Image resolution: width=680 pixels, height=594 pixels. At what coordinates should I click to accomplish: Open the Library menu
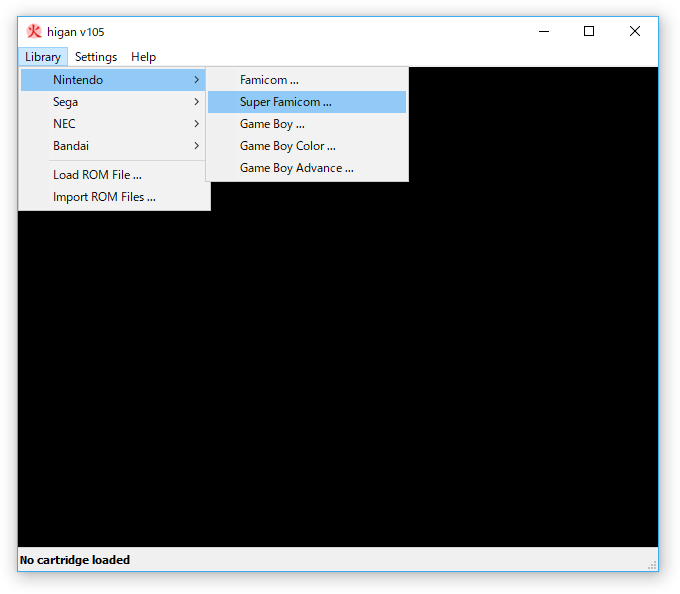tap(42, 57)
